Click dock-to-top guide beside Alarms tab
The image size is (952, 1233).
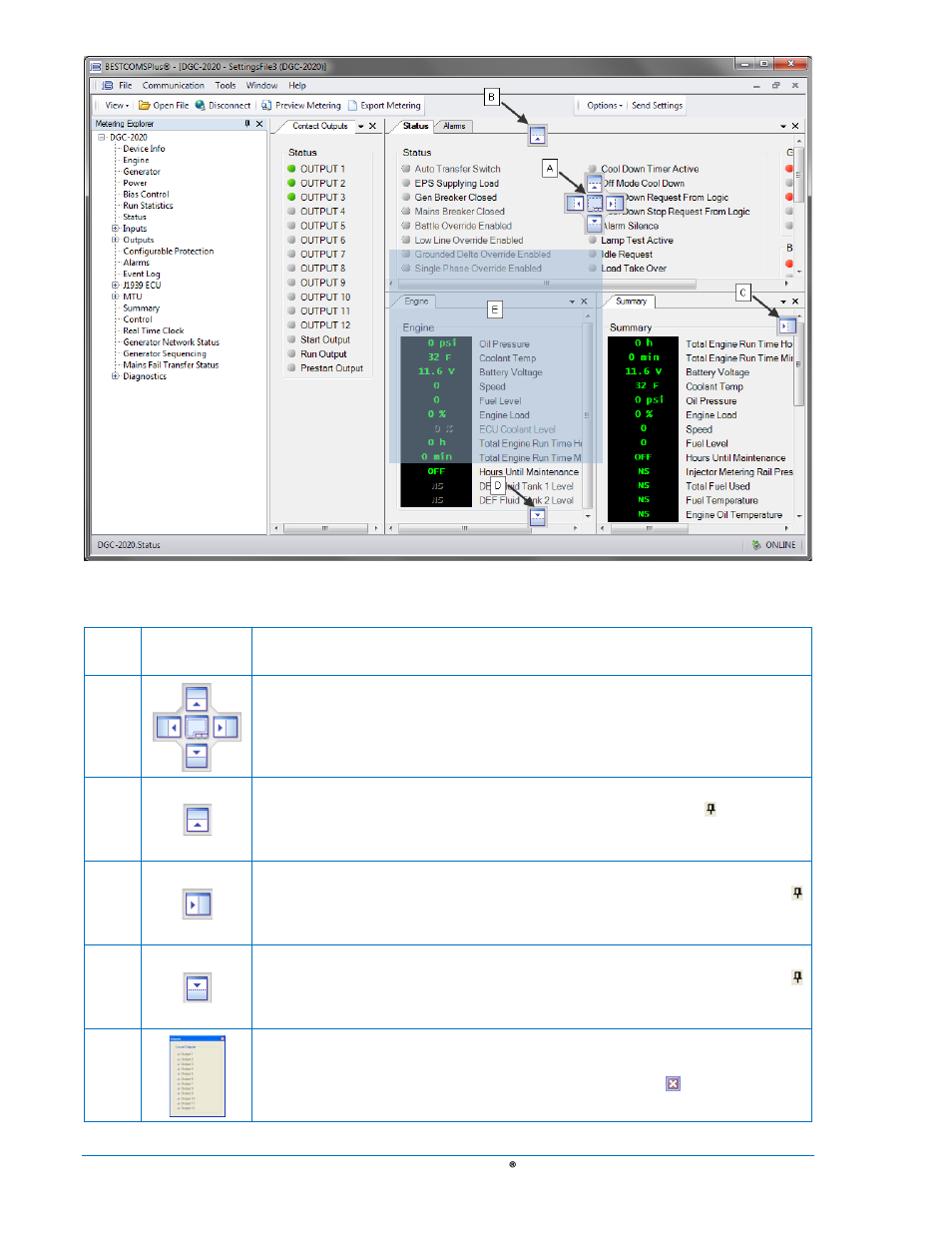click(538, 136)
